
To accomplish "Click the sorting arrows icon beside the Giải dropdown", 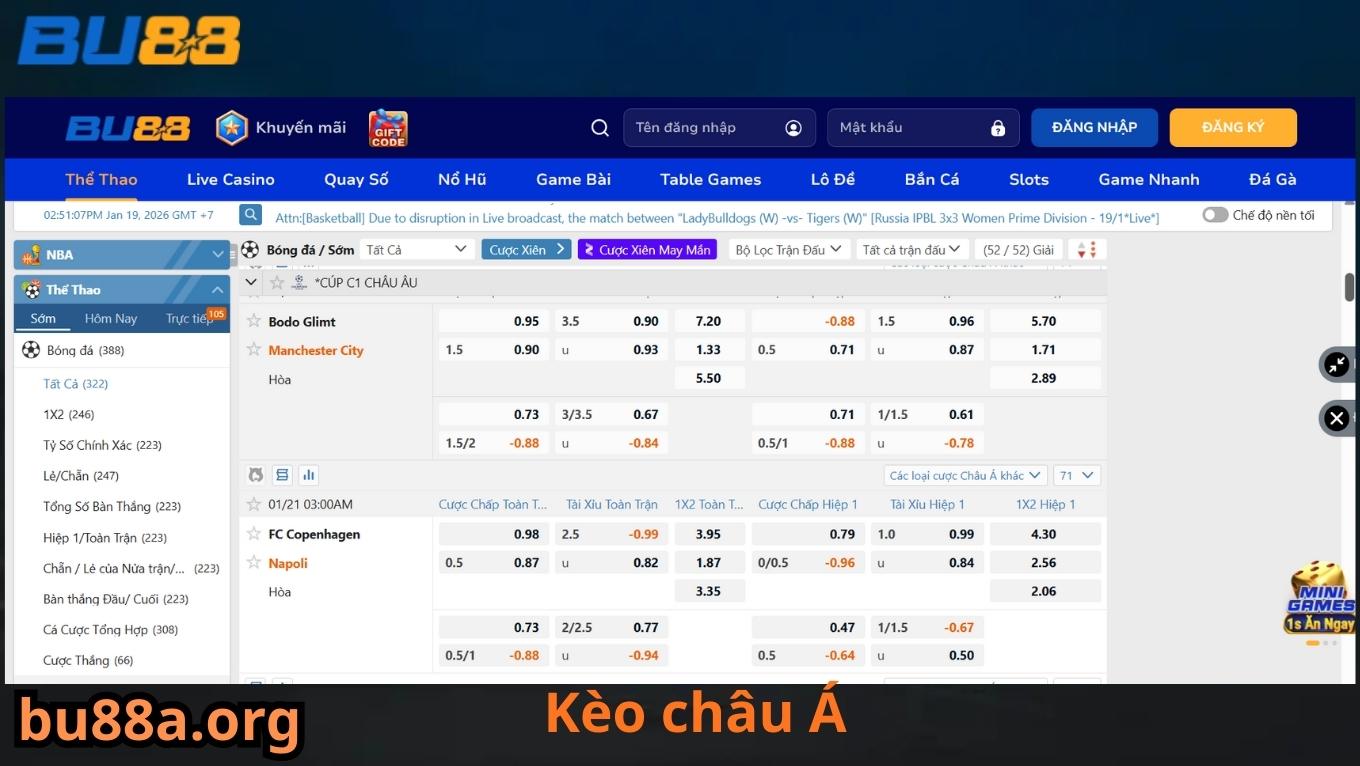I will pos(1086,249).
